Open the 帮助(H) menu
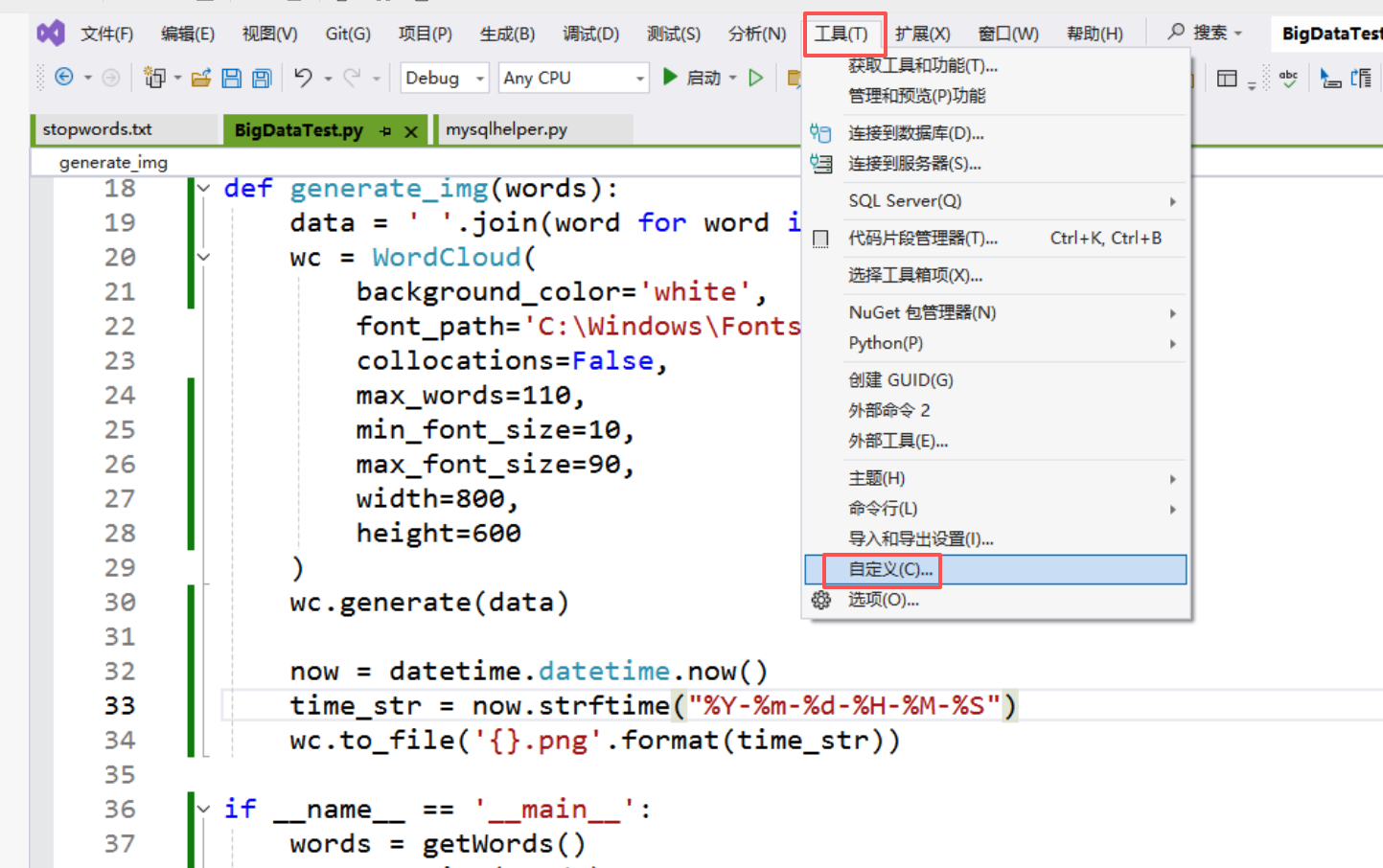 (x=1095, y=34)
